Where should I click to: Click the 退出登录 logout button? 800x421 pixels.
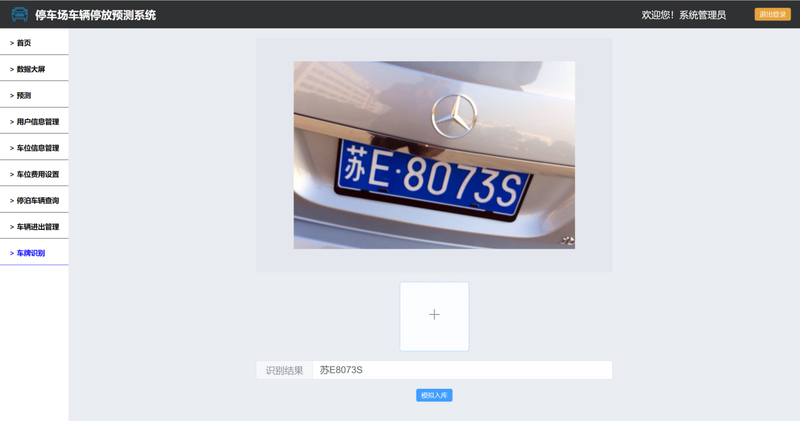pos(772,14)
